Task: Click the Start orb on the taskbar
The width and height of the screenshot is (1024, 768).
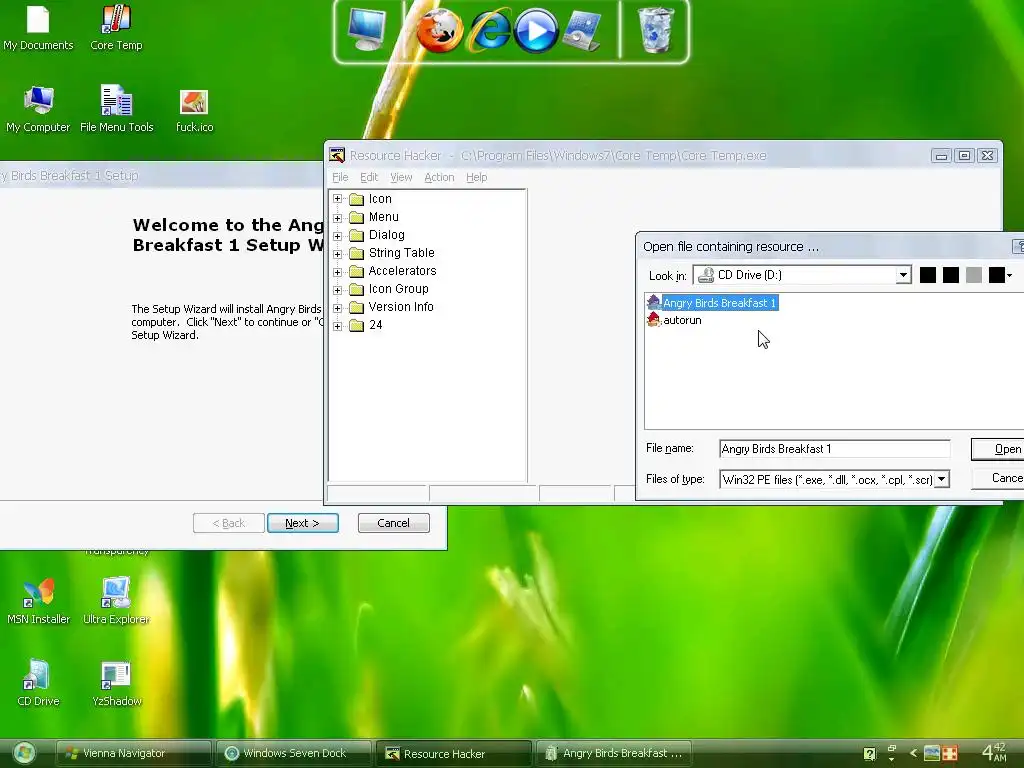Action: click(24, 754)
